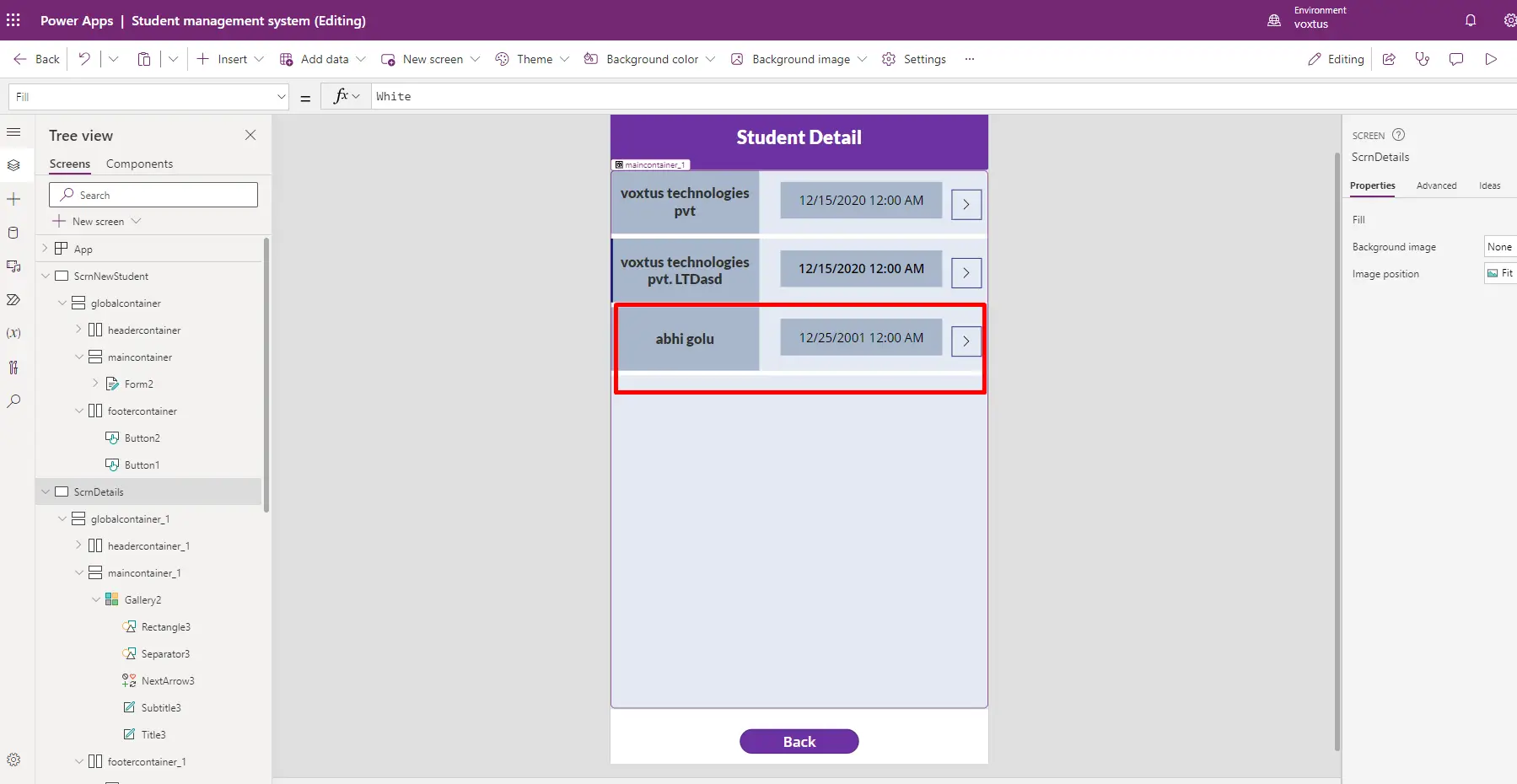Expand the App node in tree
This screenshot has width=1517, height=784.
click(x=46, y=249)
